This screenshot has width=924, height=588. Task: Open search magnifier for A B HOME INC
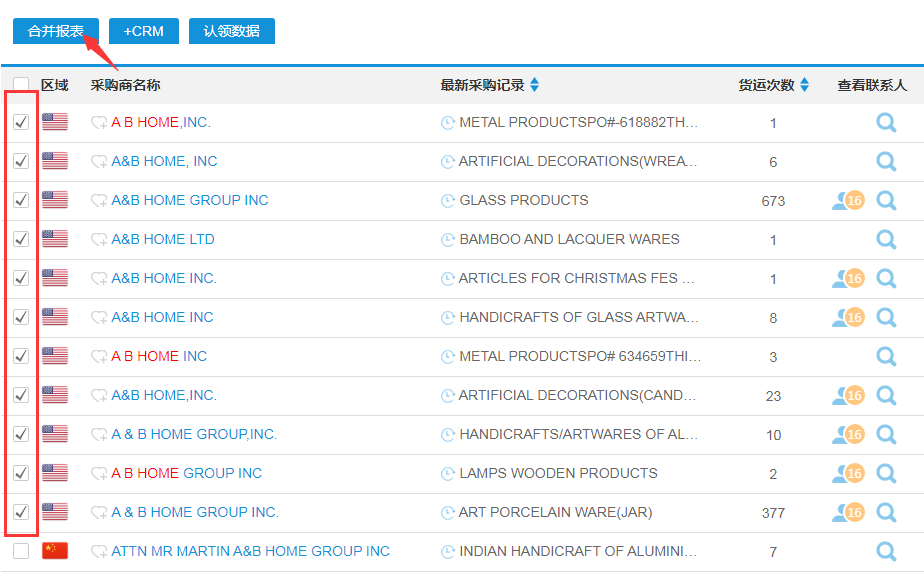point(886,356)
